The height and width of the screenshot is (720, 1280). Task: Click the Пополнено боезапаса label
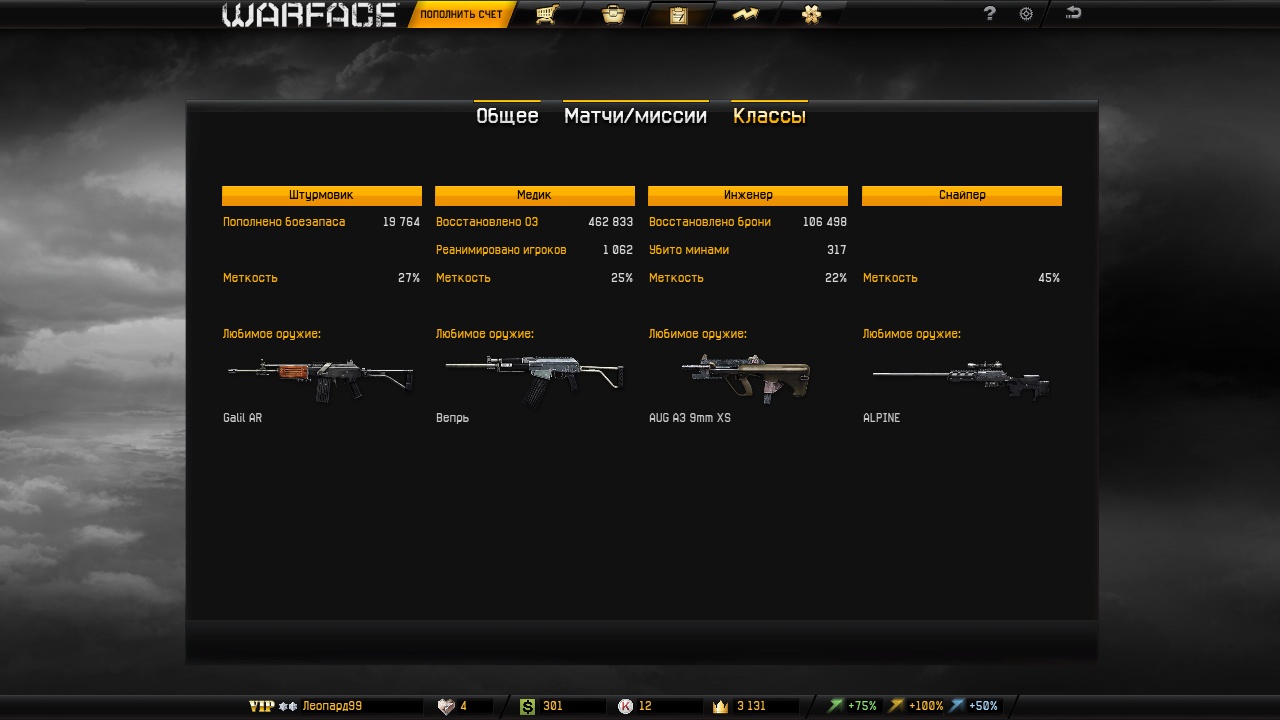pyautogui.click(x=284, y=222)
